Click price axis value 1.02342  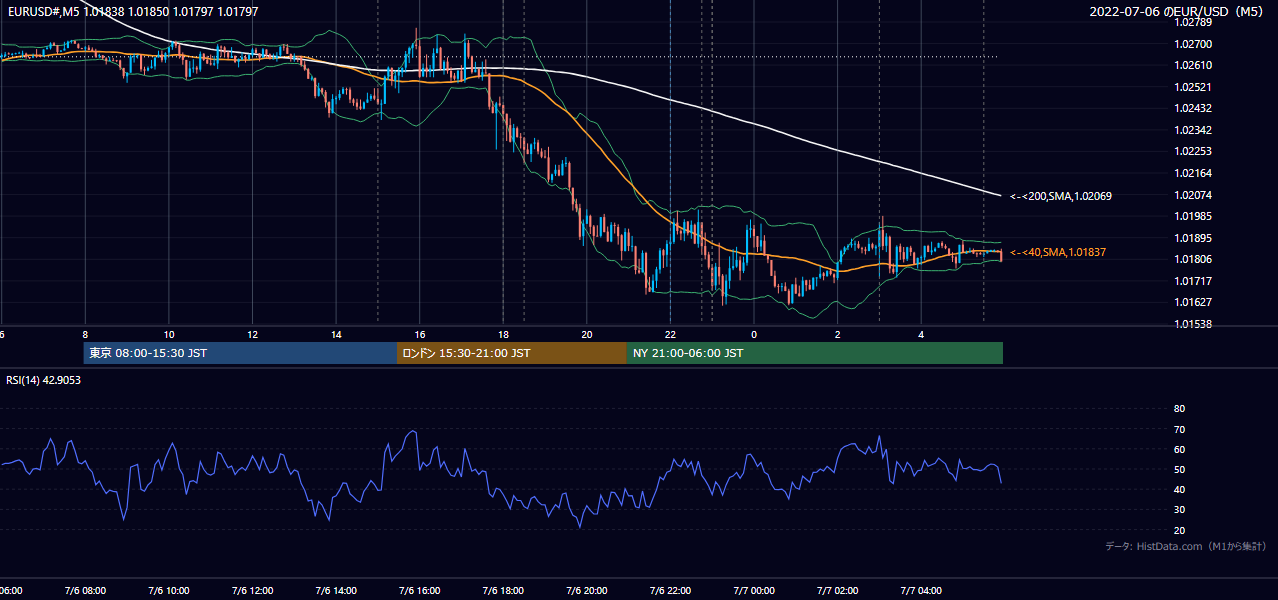click(1193, 130)
